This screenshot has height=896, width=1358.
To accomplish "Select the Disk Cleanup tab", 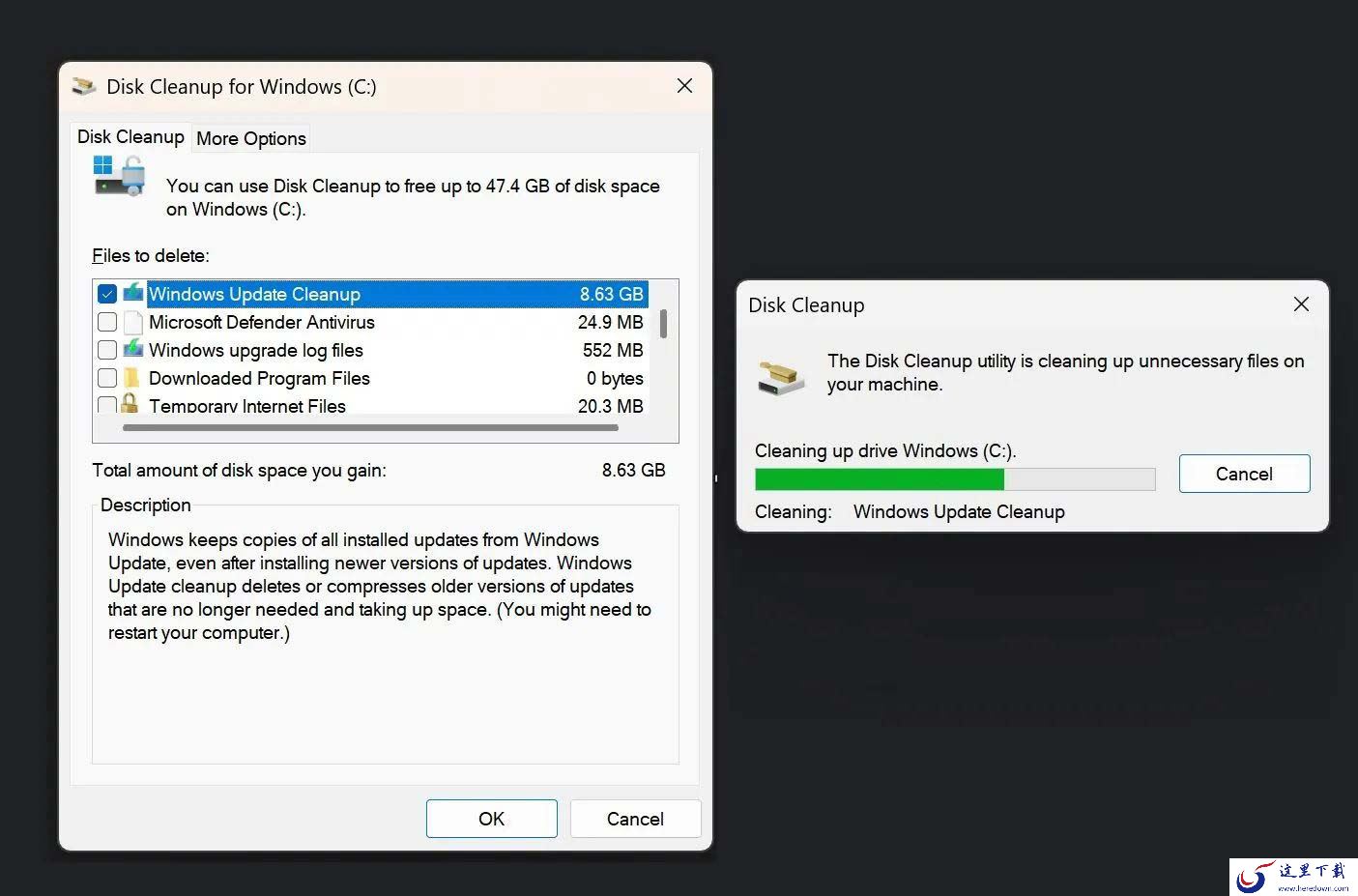I will tap(130, 137).
